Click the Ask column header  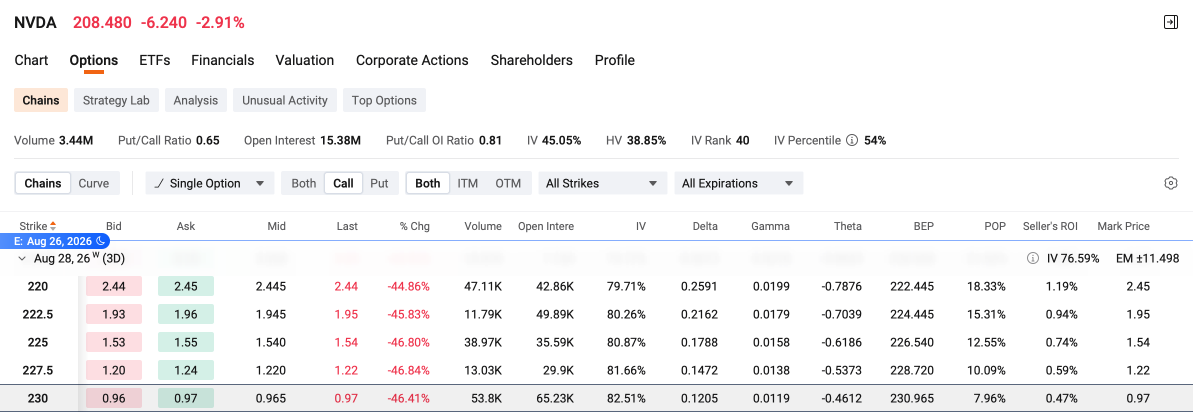[x=186, y=227]
